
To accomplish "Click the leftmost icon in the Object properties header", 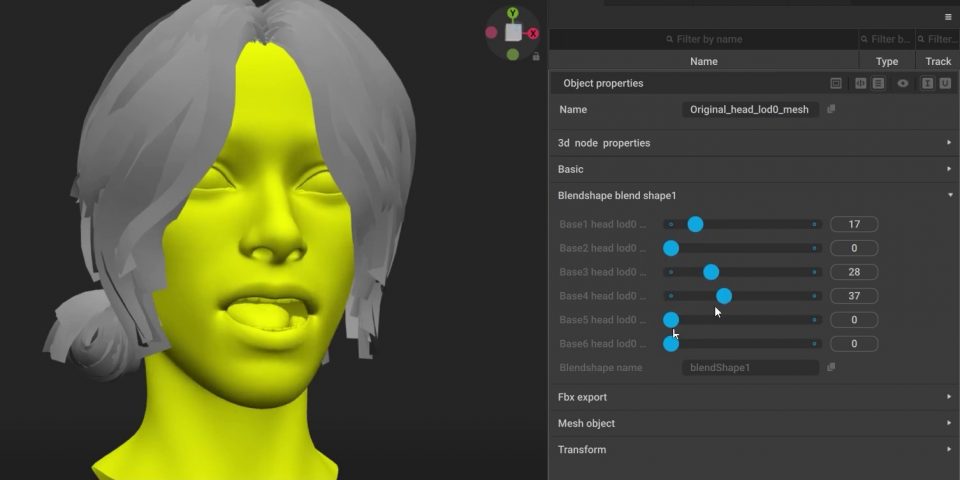I will click(x=836, y=84).
